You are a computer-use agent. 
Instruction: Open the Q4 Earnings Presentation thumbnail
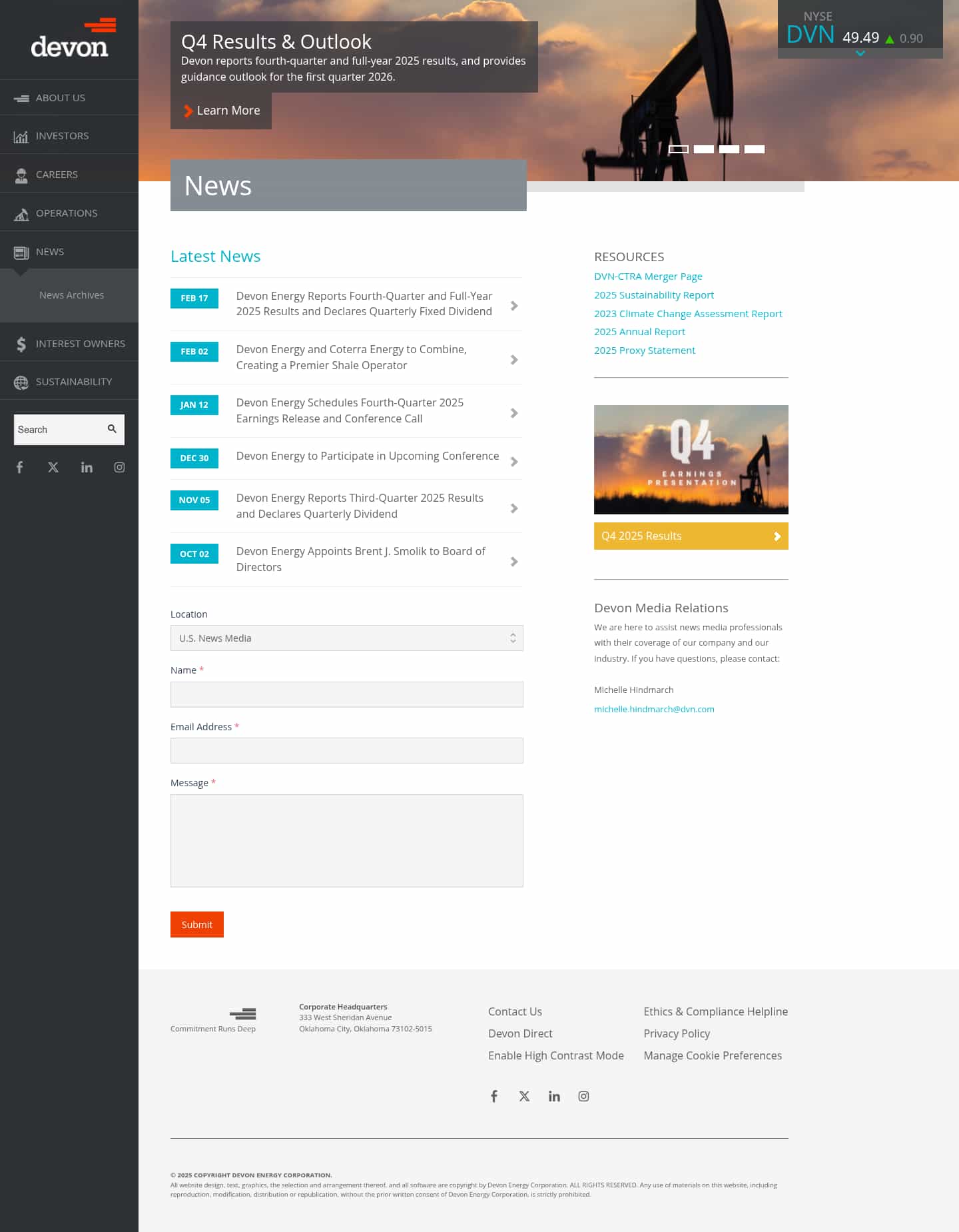click(691, 460)
